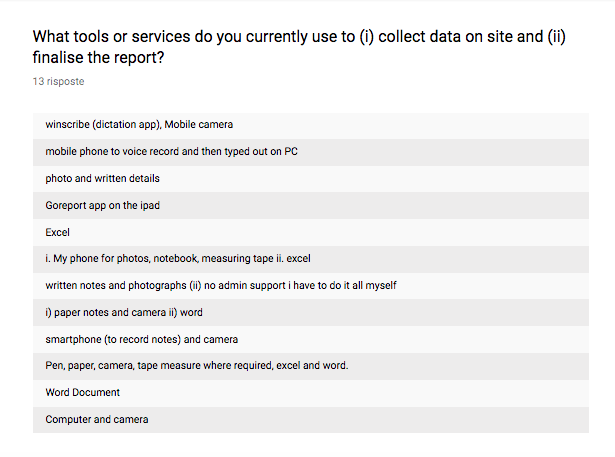Select the 'photo and written details' response
Screen dimensions: 615x457
(x=311, y=179)
